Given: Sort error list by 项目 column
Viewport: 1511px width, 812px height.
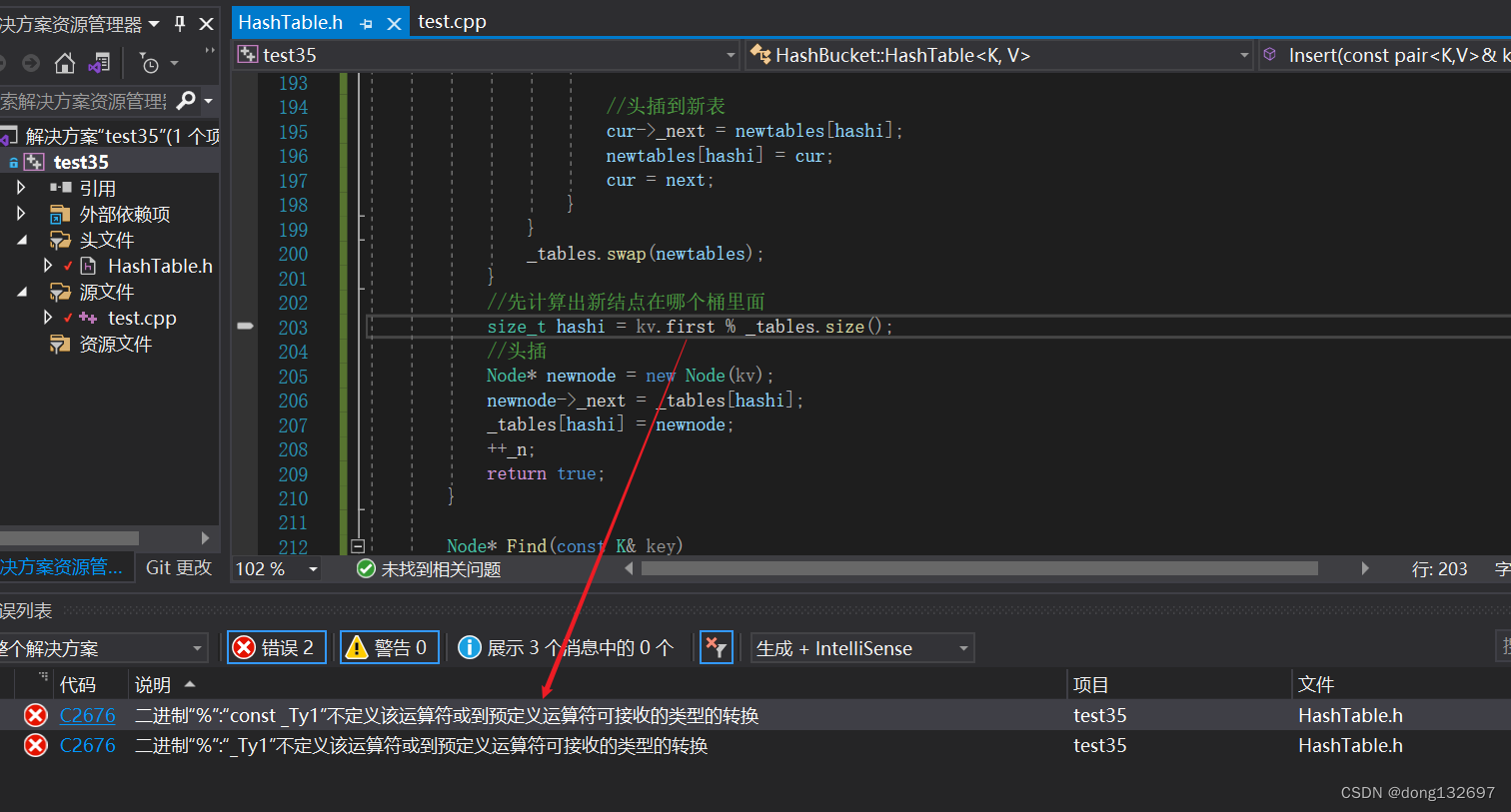Looking at the screenshot, I should pyautogui.click(x=1090, y=684).
